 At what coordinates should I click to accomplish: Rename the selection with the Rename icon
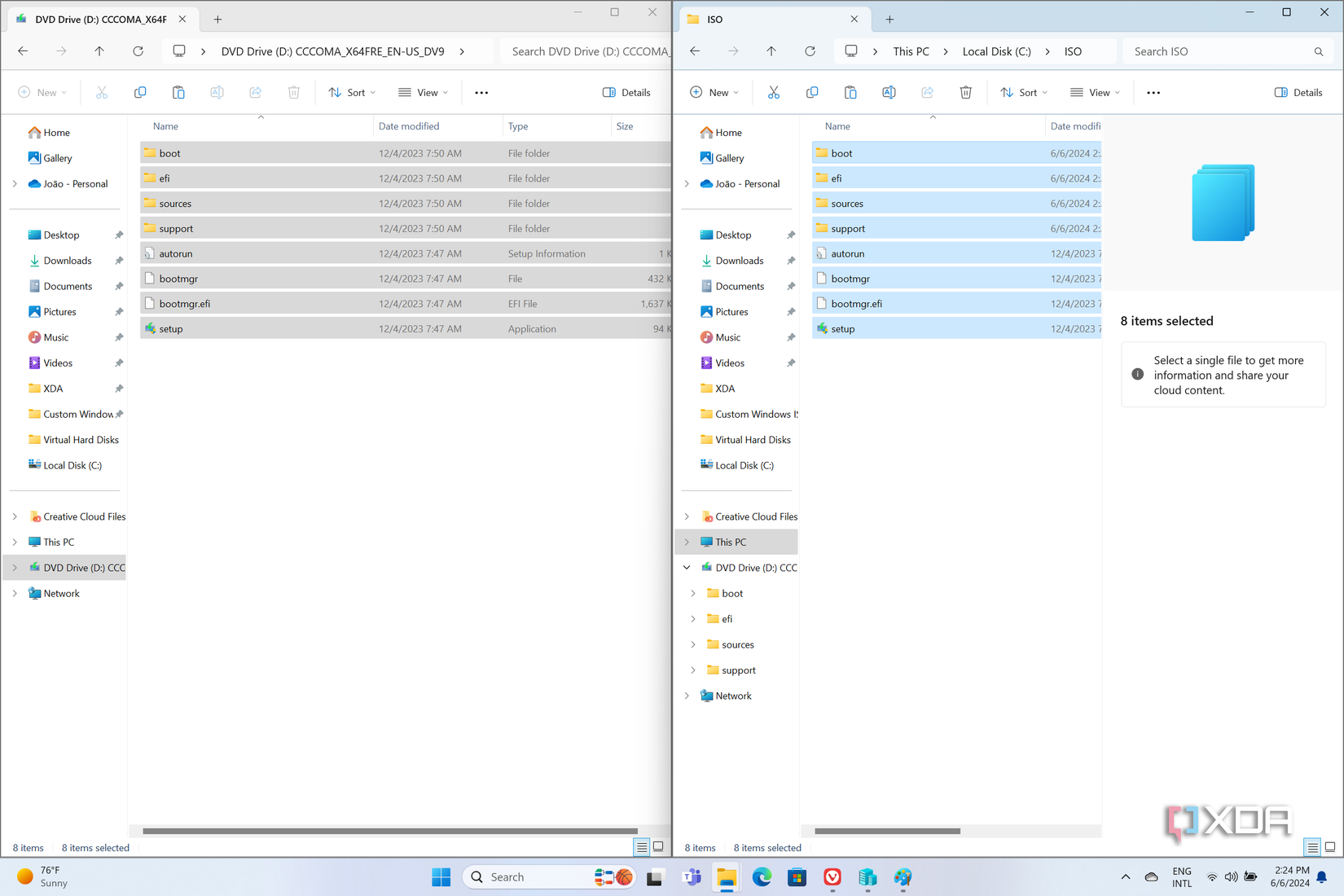[889, 92]
